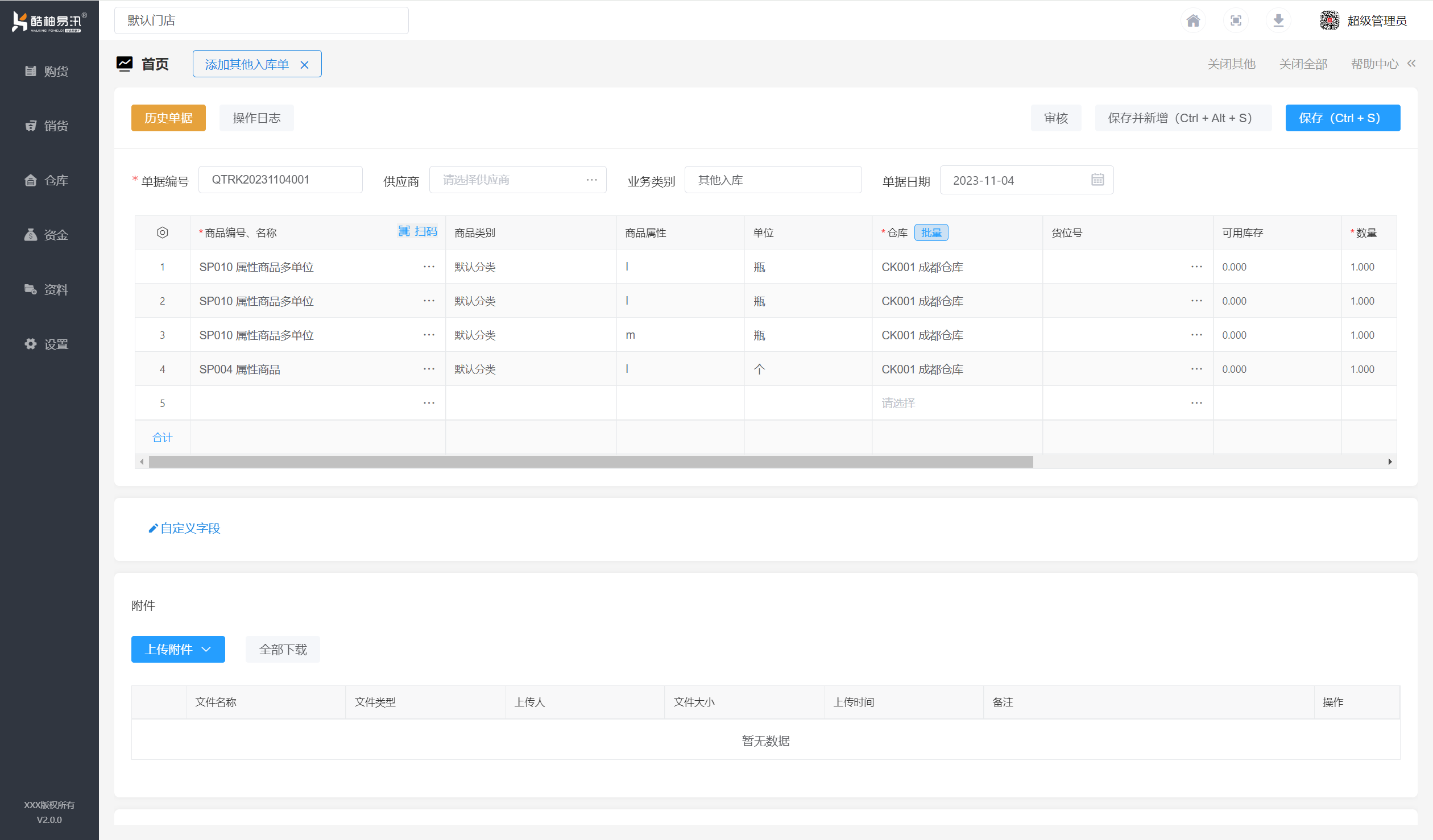The width and height of the screenshot is (1433, 840).
Task: Open the supplier selection field ellipsis
Action: (x=591, y=180)
